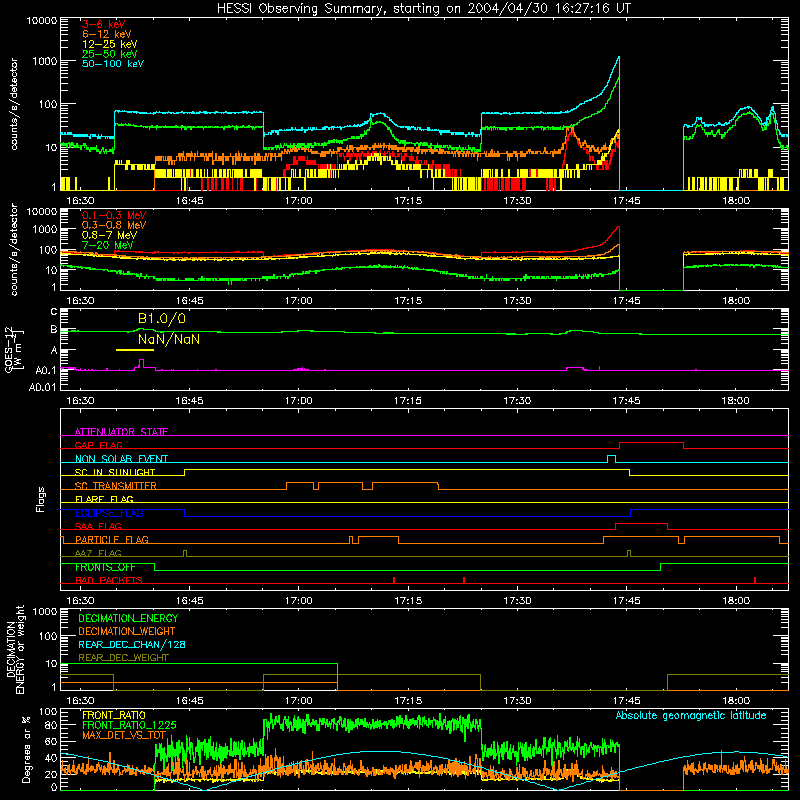Click the Degrees or % axis title

(x=26, y=749)
